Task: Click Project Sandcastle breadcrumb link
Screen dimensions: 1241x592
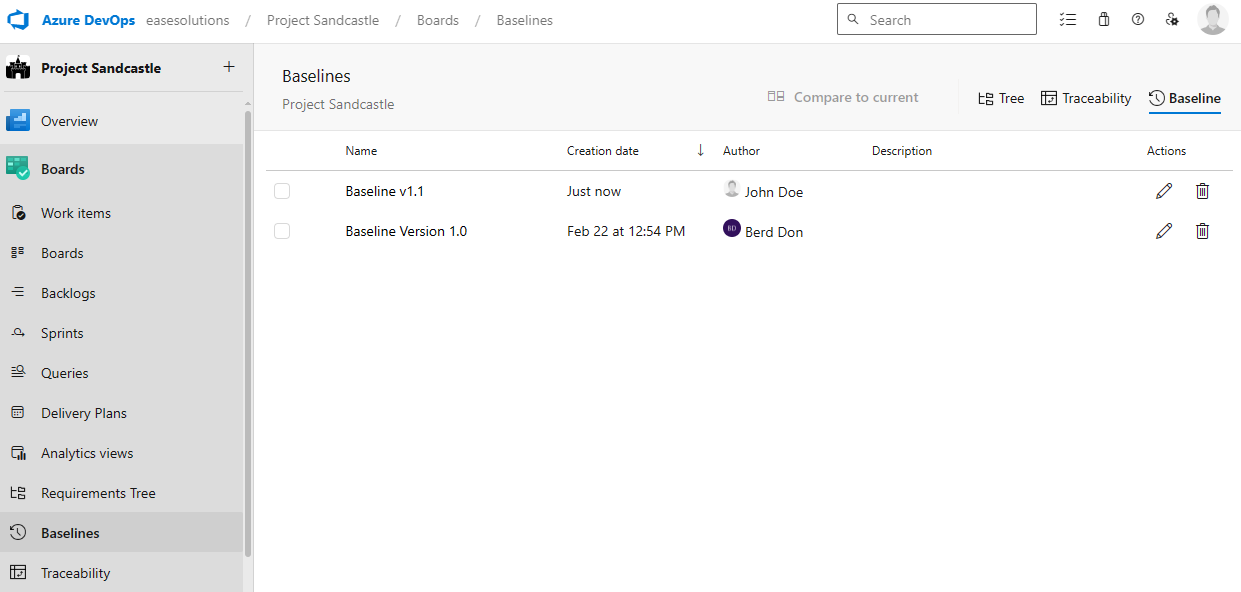Action: click(x=323, y=20)
